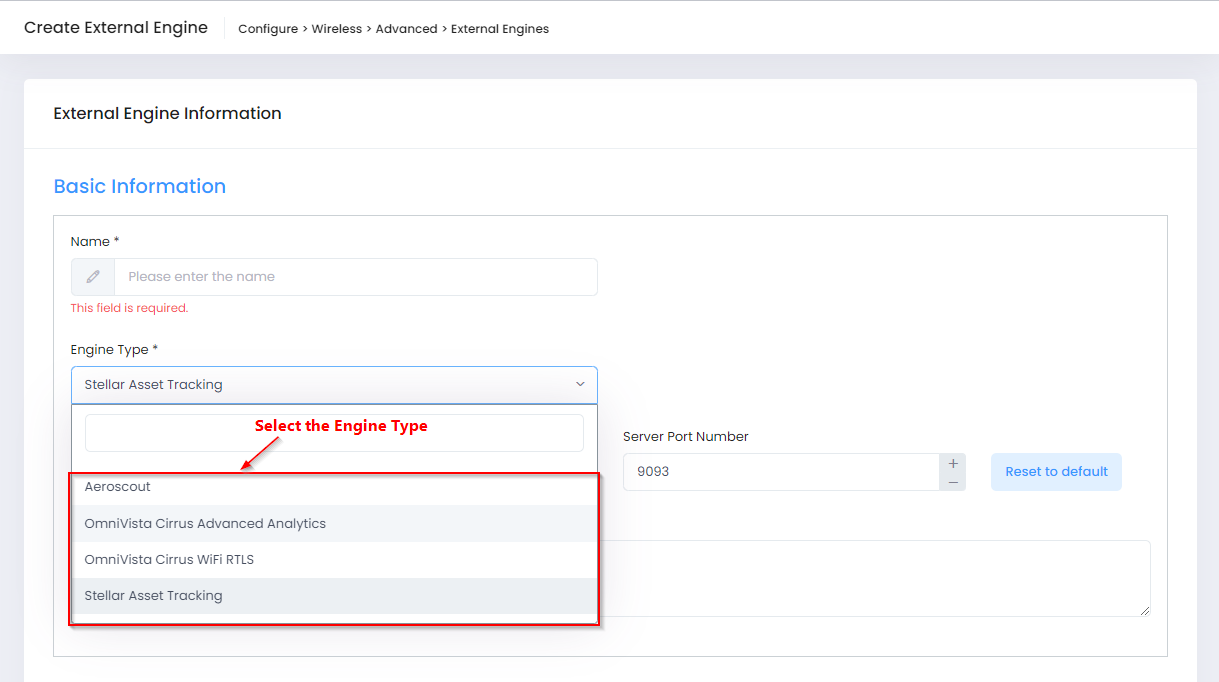
Task: Click the minus icon to decrease the port number
Action: (x=952, y=482)
